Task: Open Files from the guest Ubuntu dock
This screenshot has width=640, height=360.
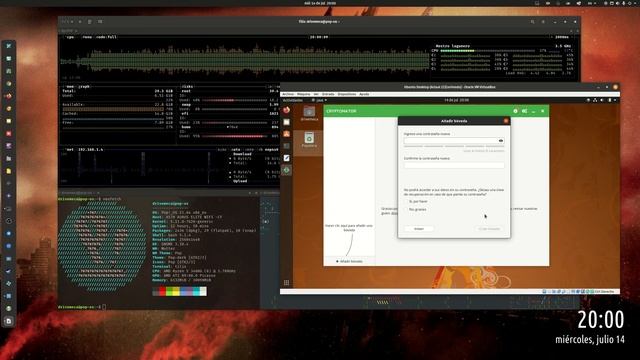Action: point(287,122)
